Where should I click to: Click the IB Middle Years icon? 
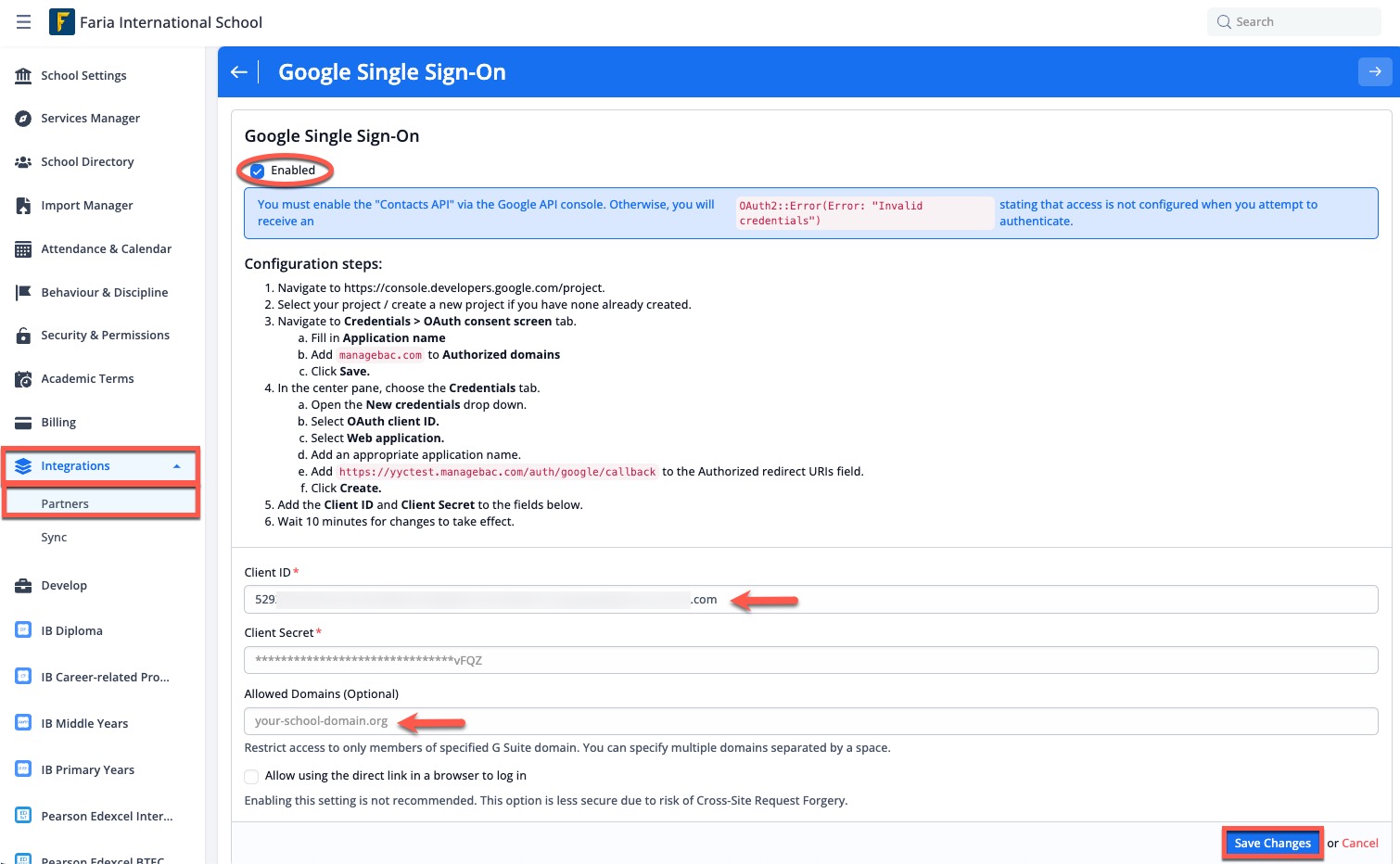pyautogui.click(x=23, y=723)
